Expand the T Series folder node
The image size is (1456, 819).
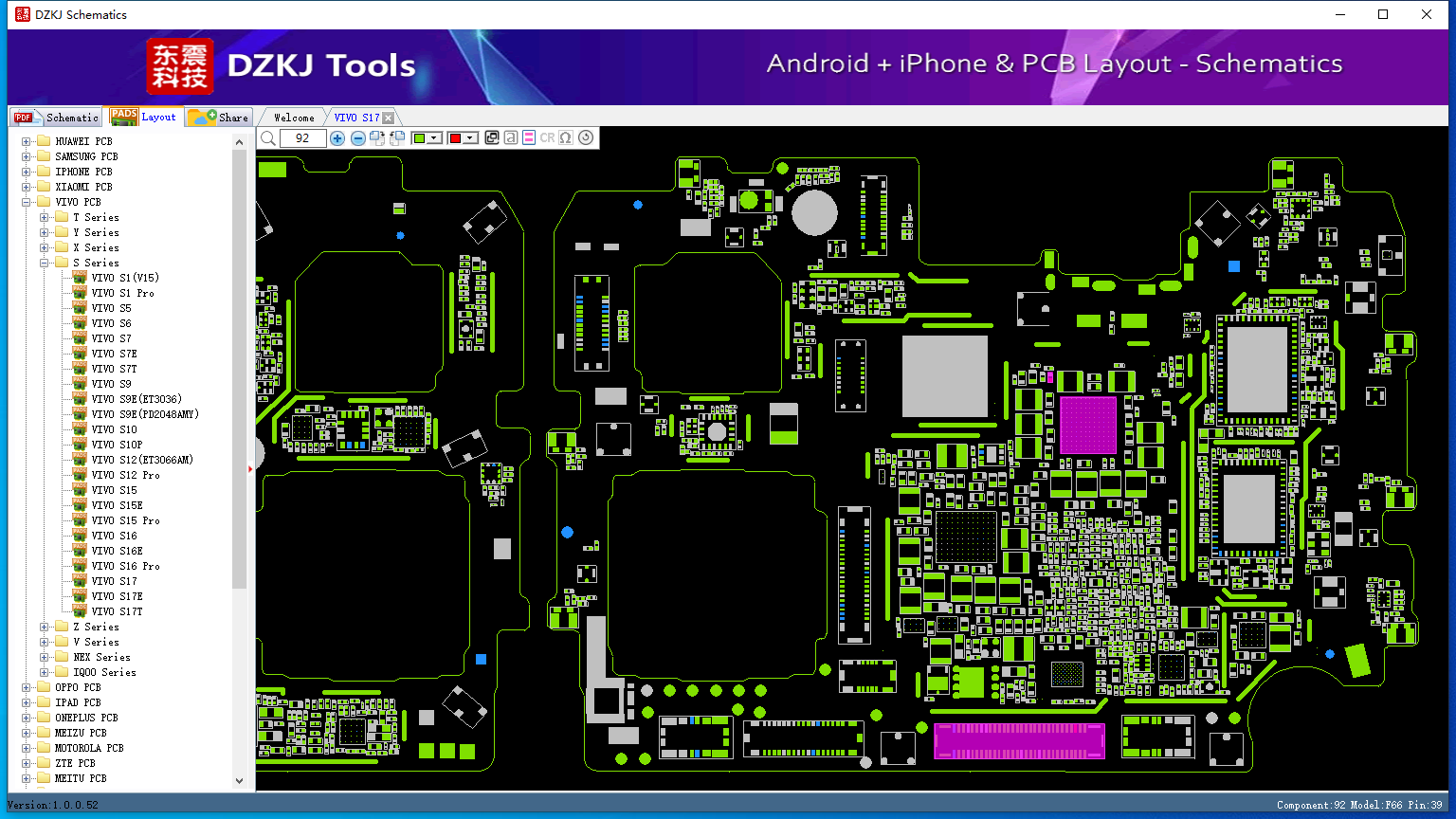pyautogui.click(x=45, y=217)
